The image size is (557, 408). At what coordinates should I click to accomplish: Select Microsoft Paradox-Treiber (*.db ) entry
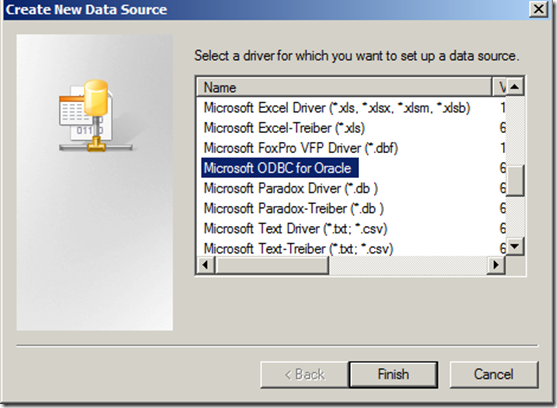pyautogui.click(x=293, y=208)
